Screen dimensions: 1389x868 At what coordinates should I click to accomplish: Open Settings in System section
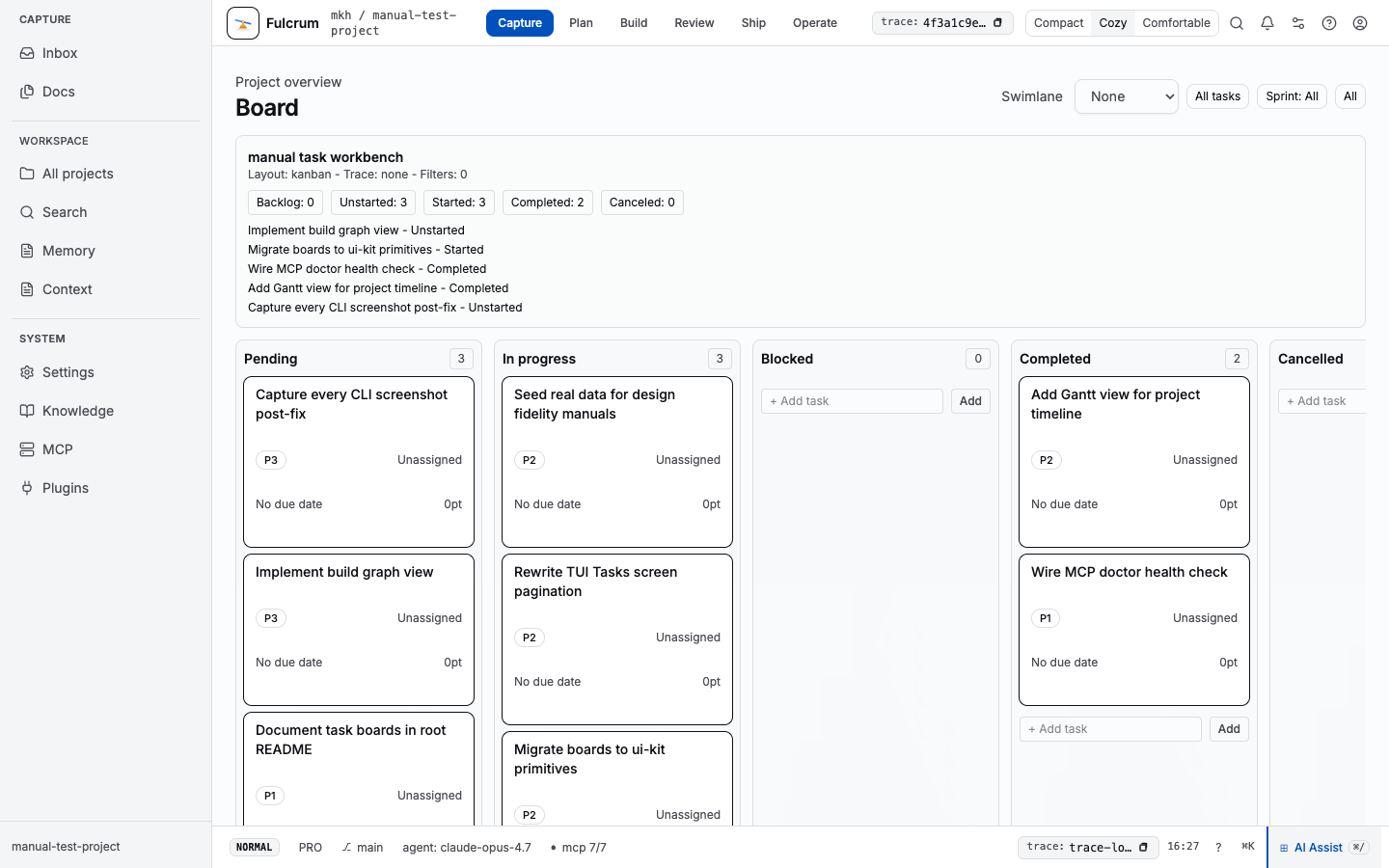point(105,372)
